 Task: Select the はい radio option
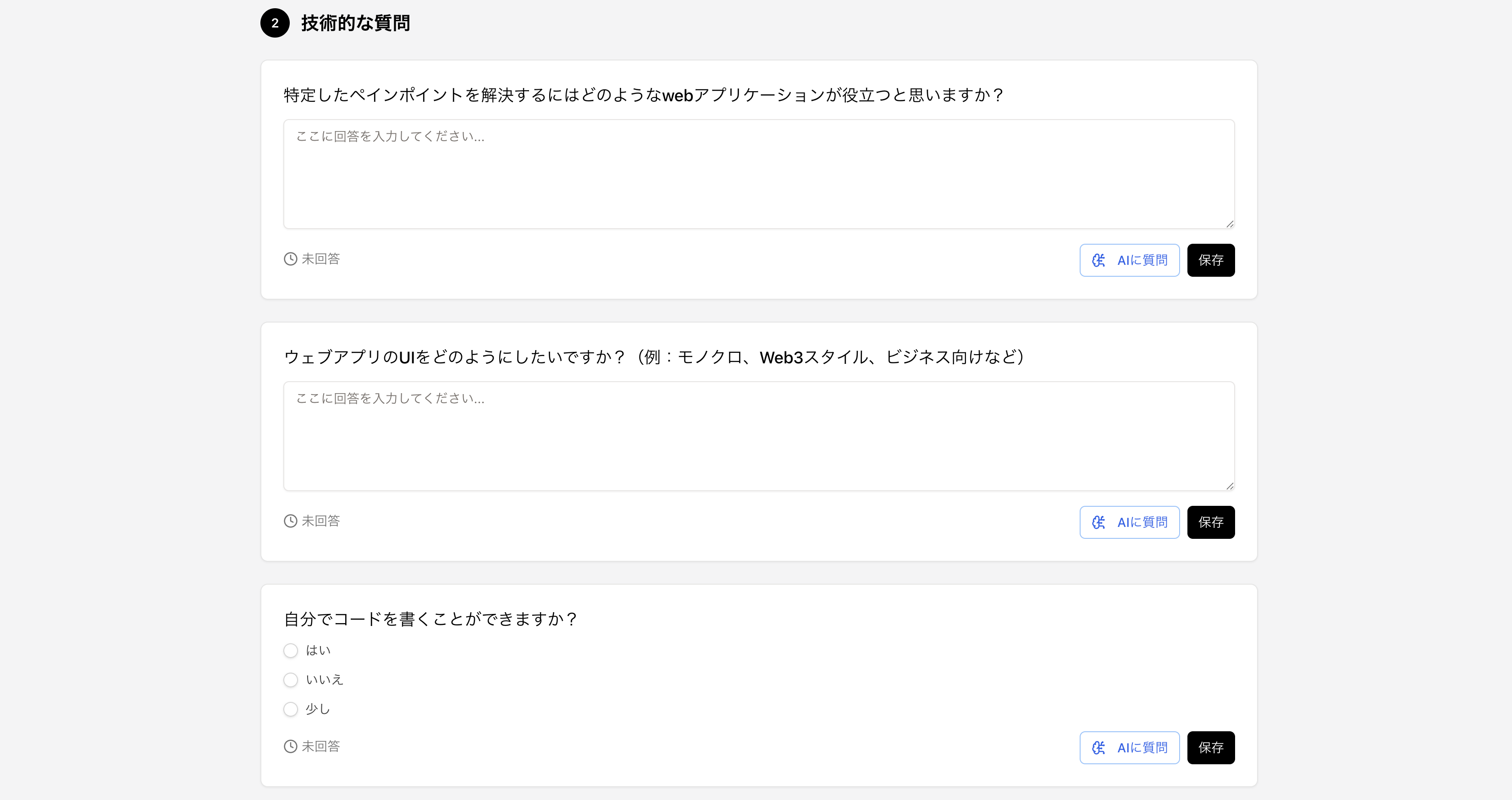[x=291, y=651]
